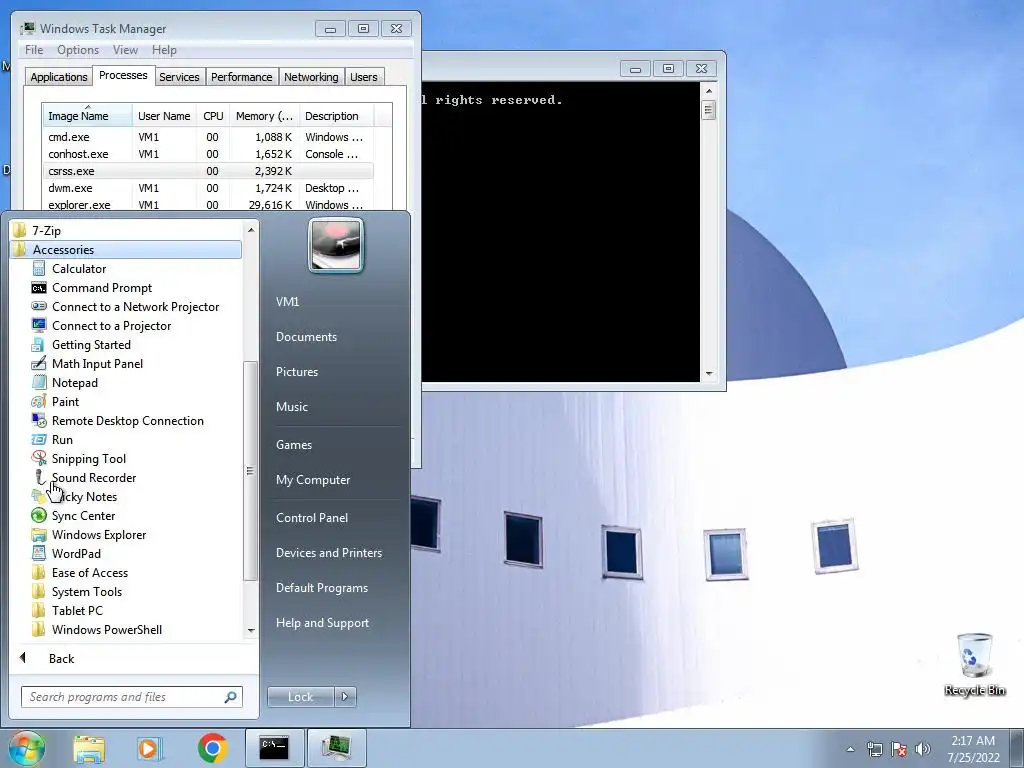Launch Google Chrome from taskbar
This screenshot has height=768, width=1024.
point(212,748)
